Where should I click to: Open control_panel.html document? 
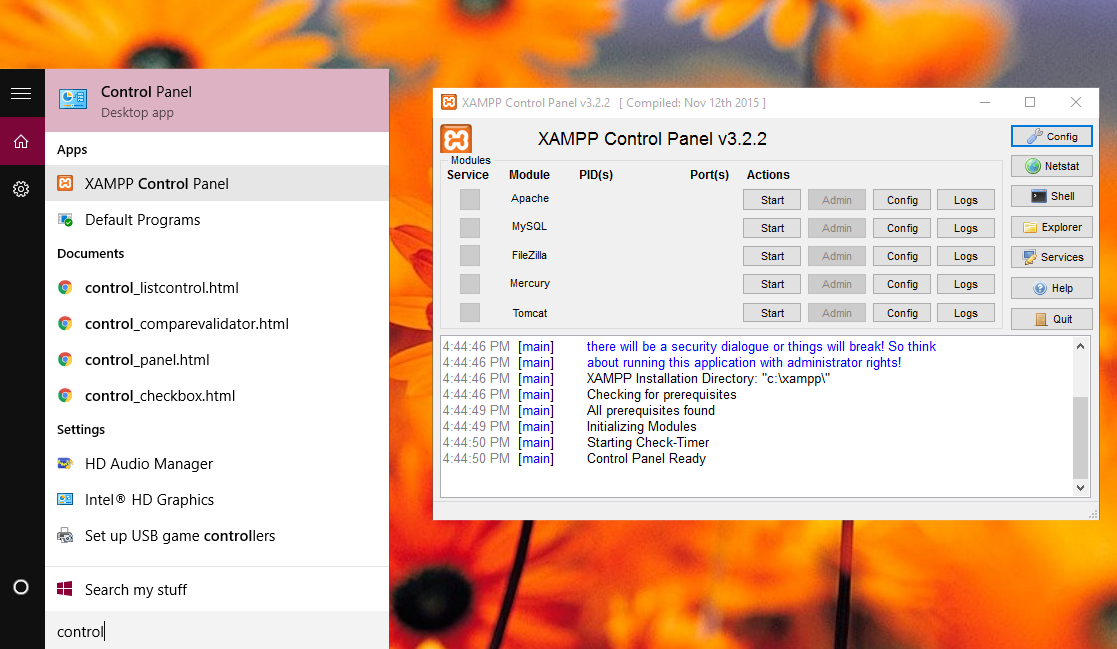[217, 360]
